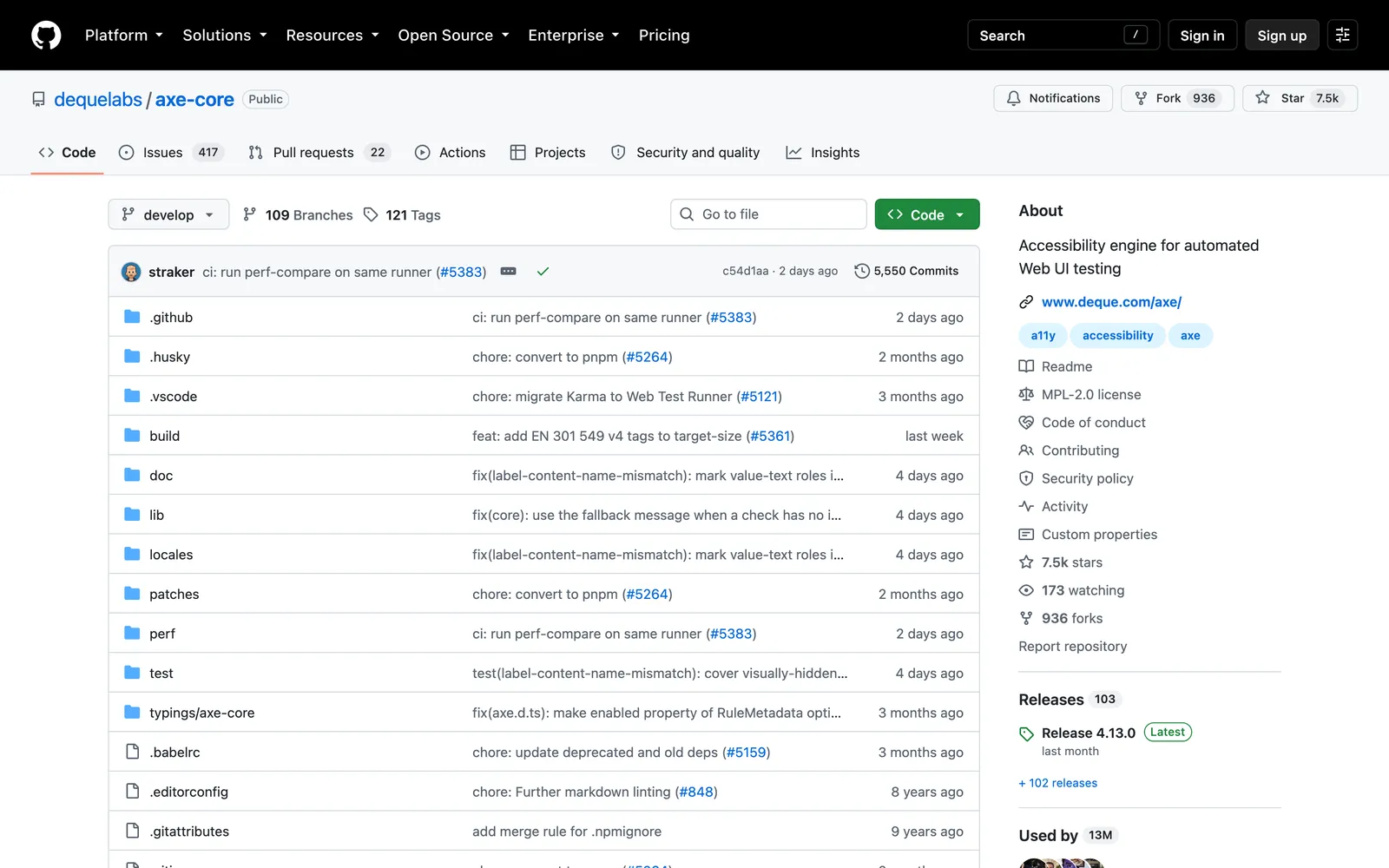1389x868 pixels.
Task: Click the Sign up button
Action: [1281, 36]
